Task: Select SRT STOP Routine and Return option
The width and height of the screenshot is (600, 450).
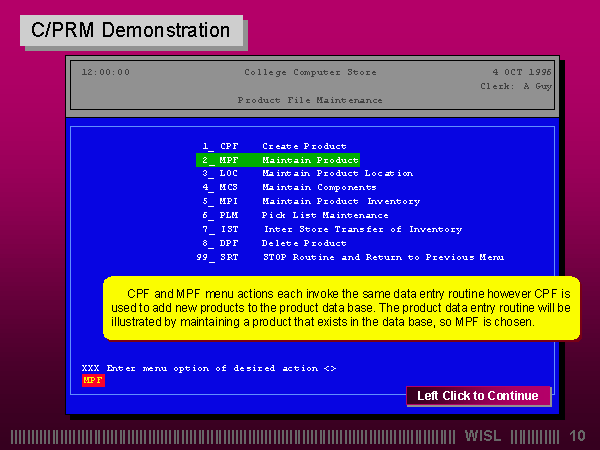Action: click(350, 257)
